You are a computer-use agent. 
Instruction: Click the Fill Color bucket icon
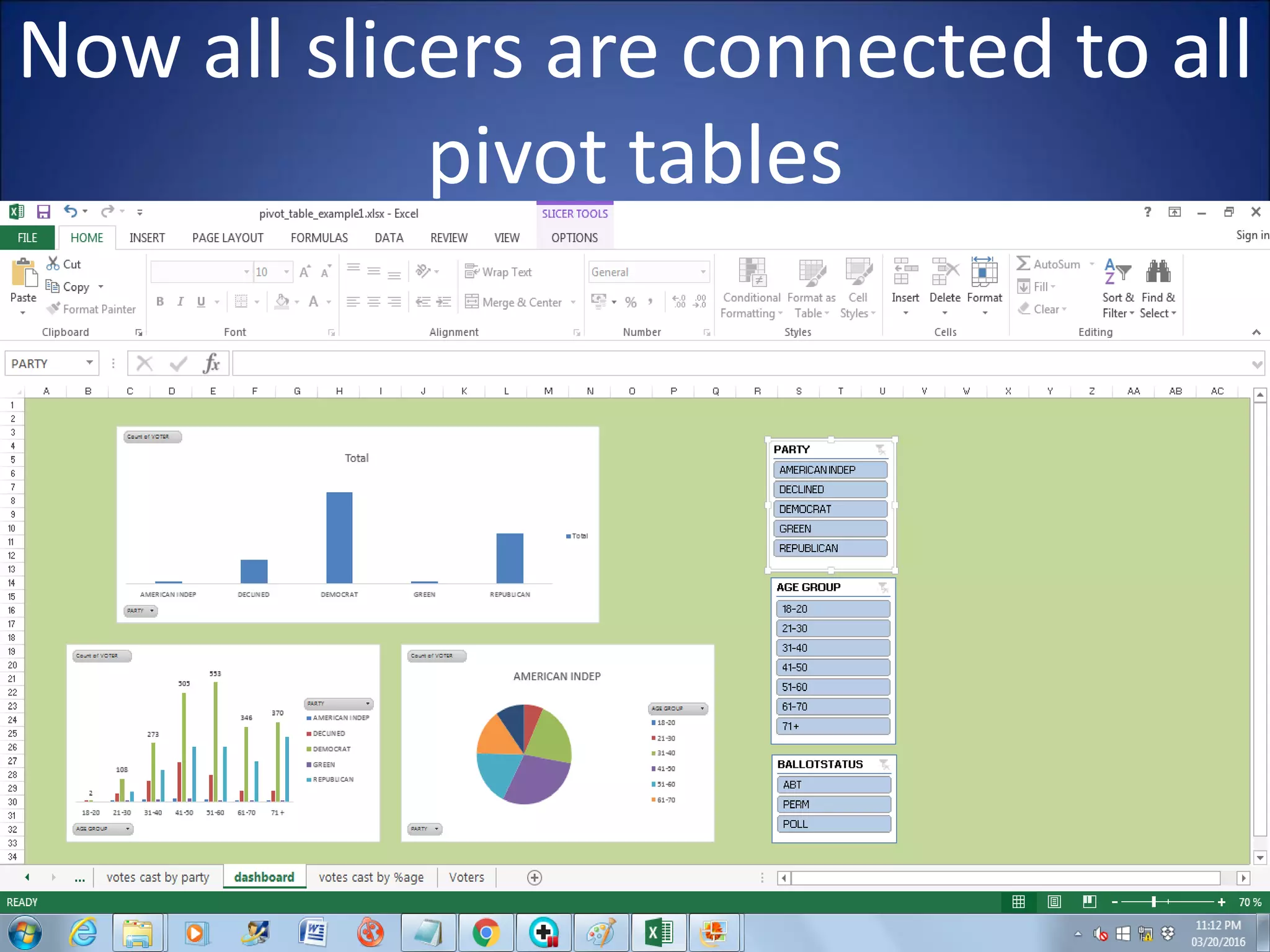[x=282, y=302]
